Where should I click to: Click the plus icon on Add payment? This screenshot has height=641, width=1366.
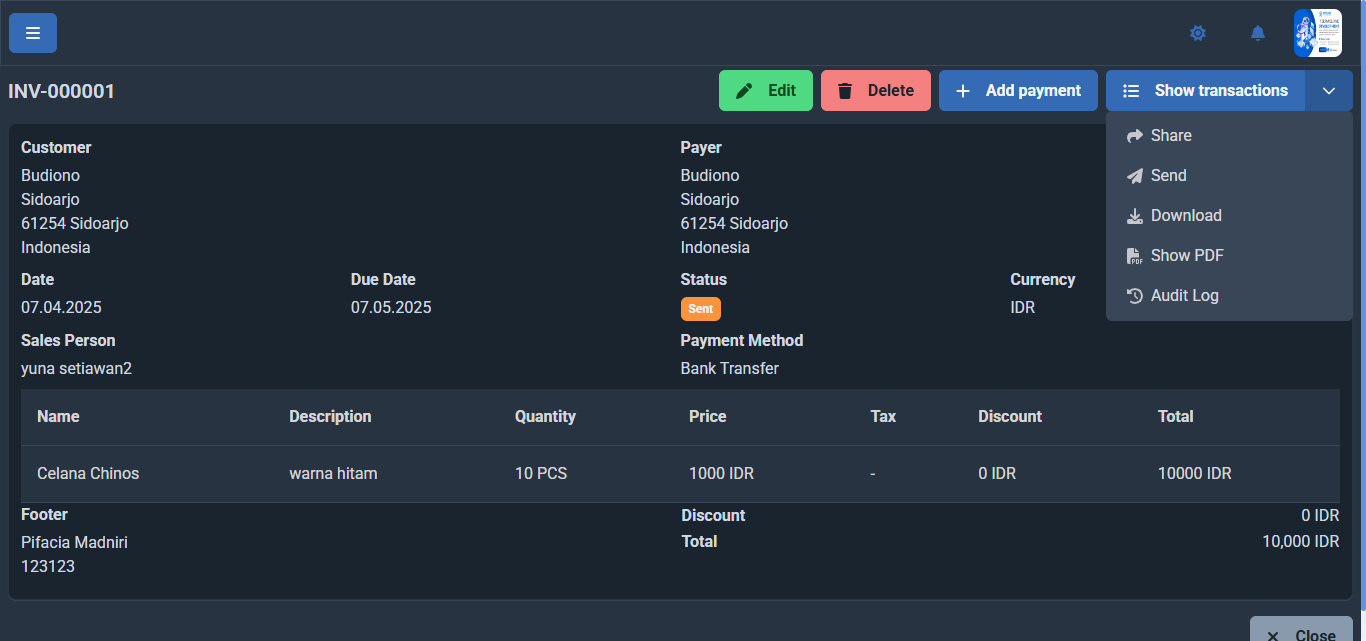963,91
